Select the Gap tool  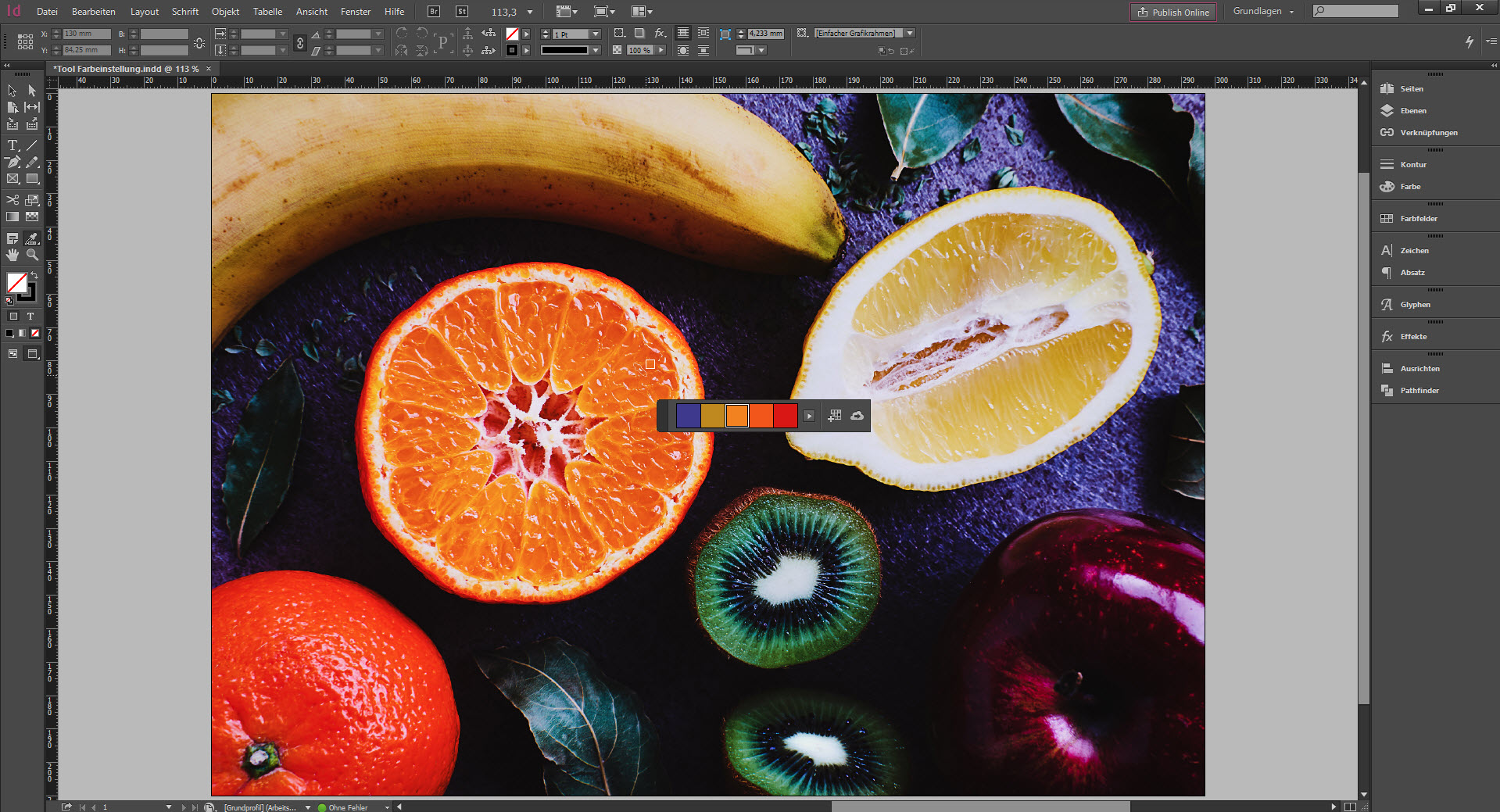click(32, 107)
